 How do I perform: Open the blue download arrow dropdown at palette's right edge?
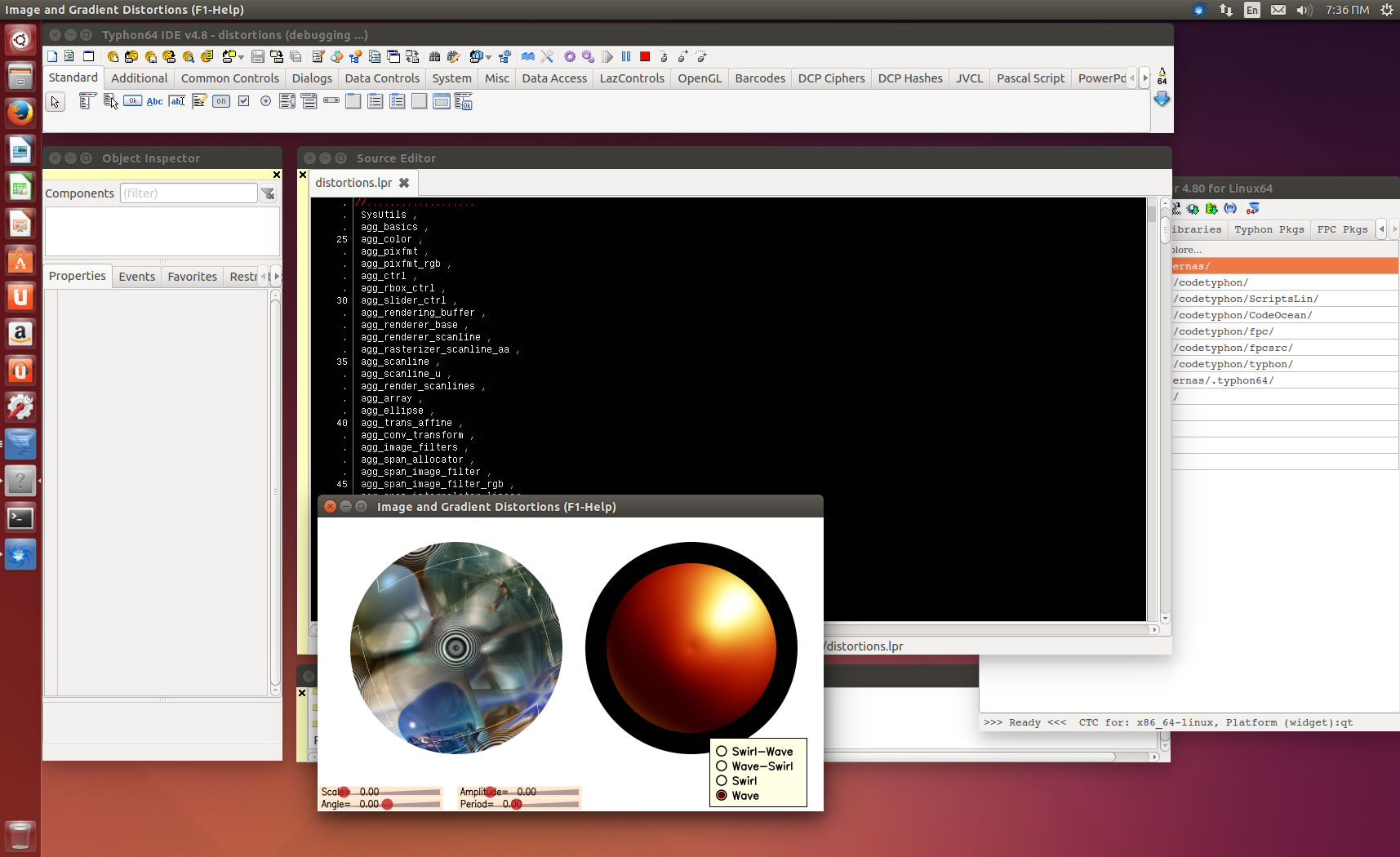[x=1162, y=99]
